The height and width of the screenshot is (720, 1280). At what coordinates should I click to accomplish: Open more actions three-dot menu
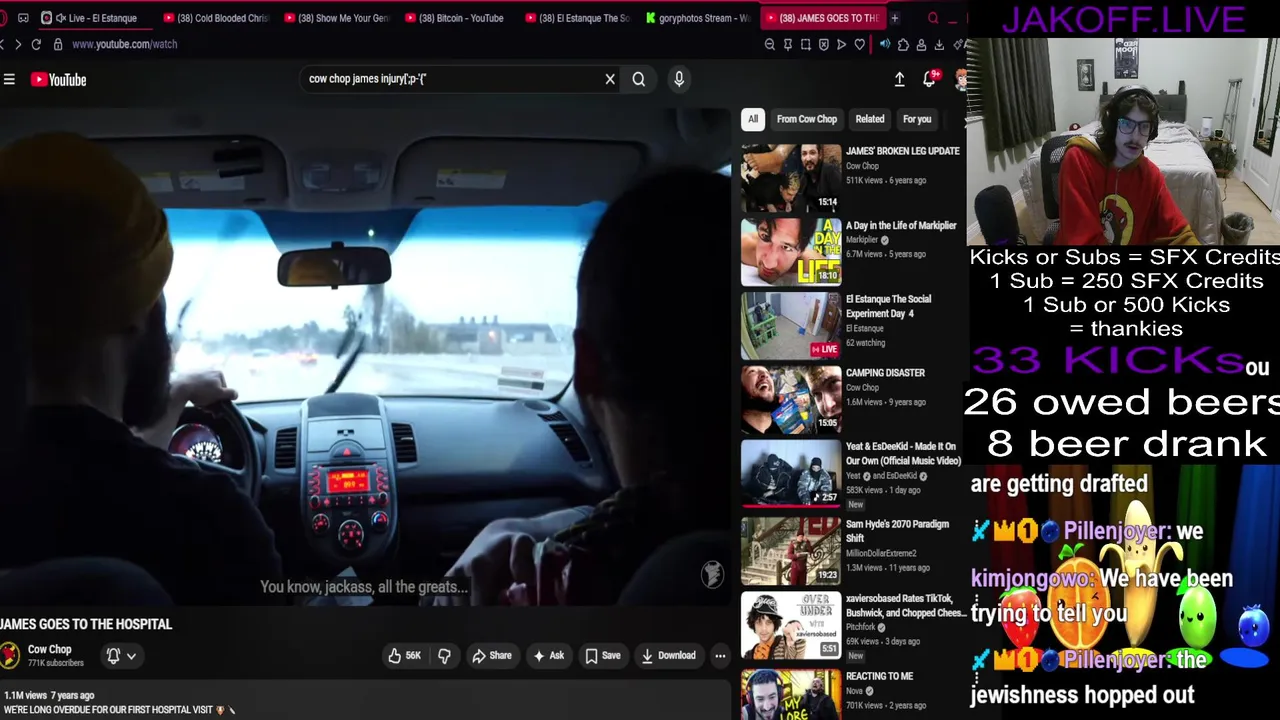coord(720,656)
